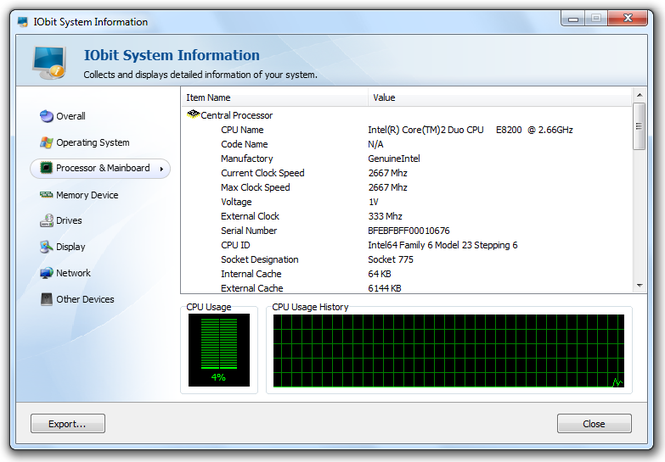This screenshot has width=665, height=462.
Task: Click the value Socket 775
Action: tap(391, 260)
